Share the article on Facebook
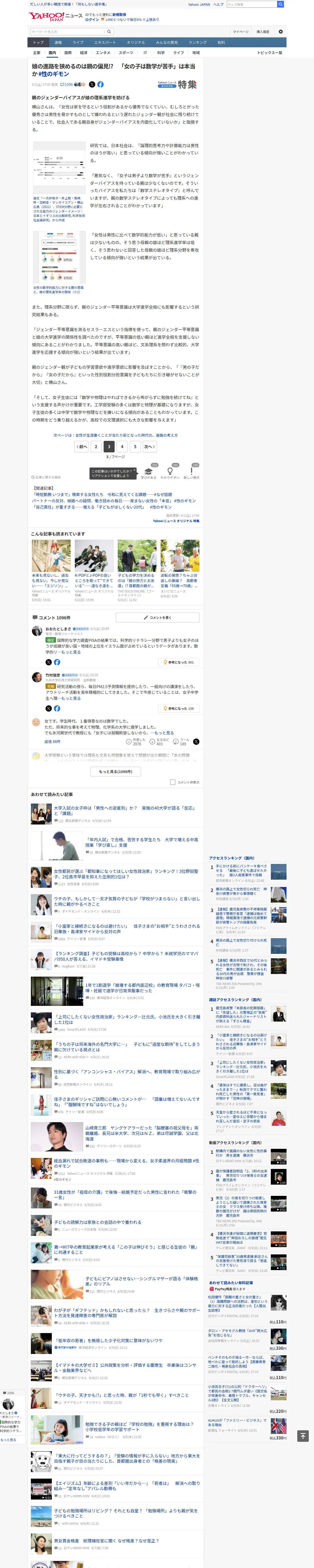314x1568 pixels. [100, 85]
